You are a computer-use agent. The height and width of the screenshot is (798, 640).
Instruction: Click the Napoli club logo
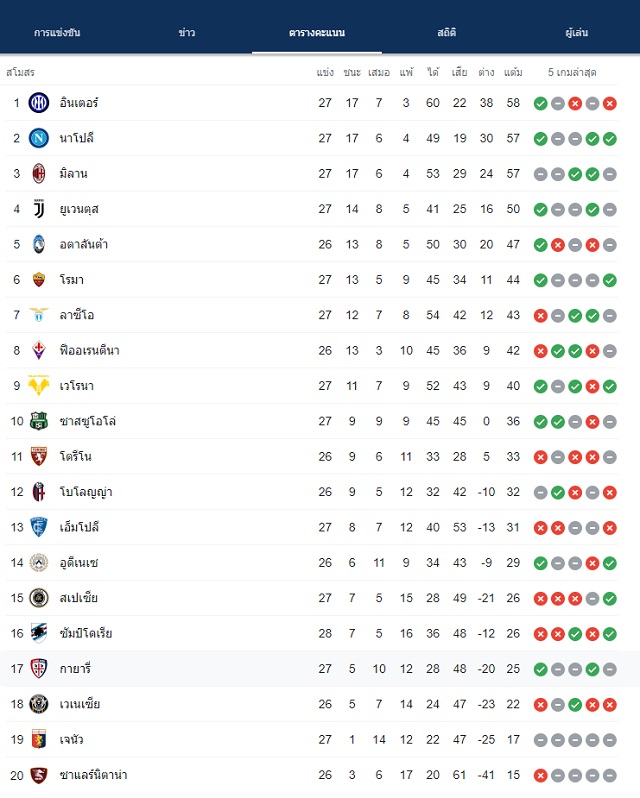coord(39,138)
